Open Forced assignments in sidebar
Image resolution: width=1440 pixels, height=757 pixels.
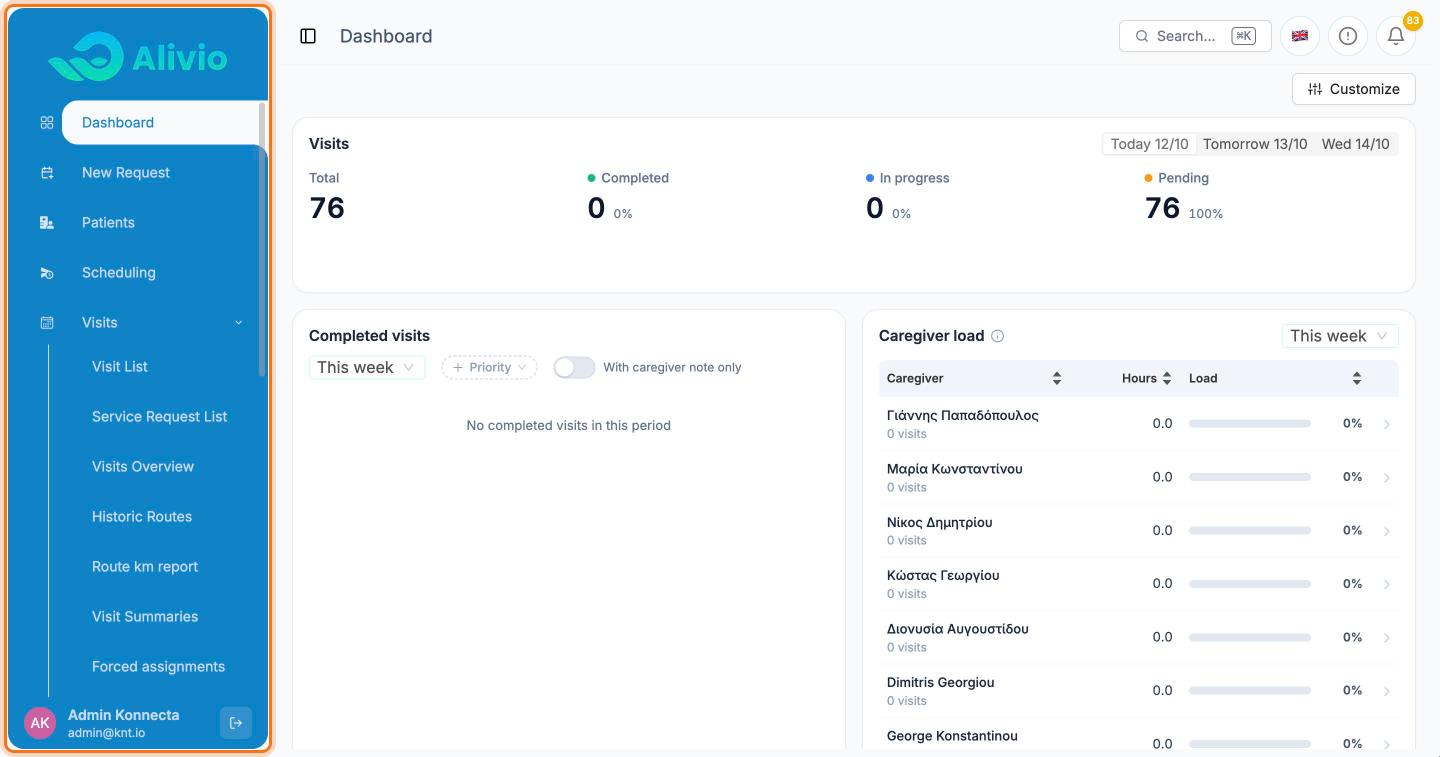click(158, 666)
